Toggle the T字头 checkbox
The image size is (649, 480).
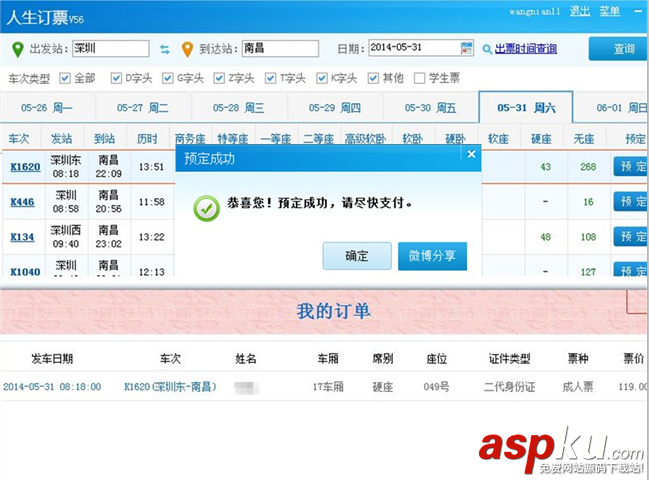coord(271,78)
